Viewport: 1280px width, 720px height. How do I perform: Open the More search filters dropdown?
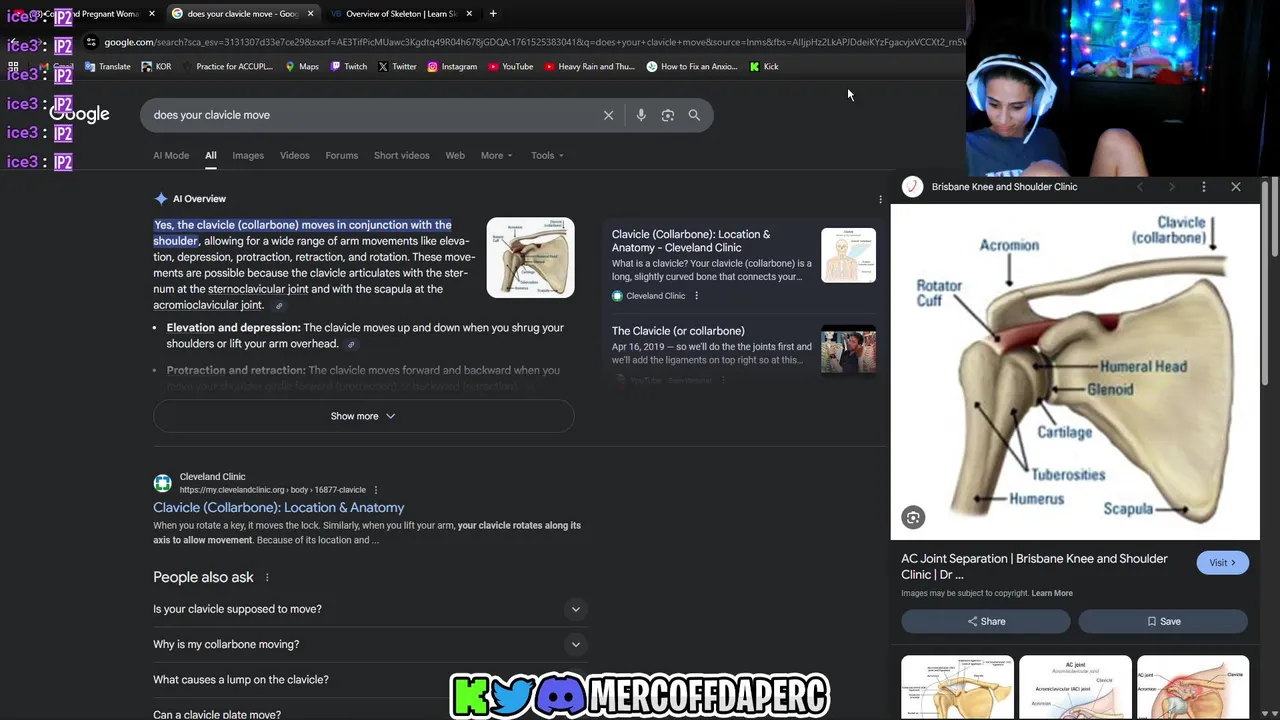(496, 155)
